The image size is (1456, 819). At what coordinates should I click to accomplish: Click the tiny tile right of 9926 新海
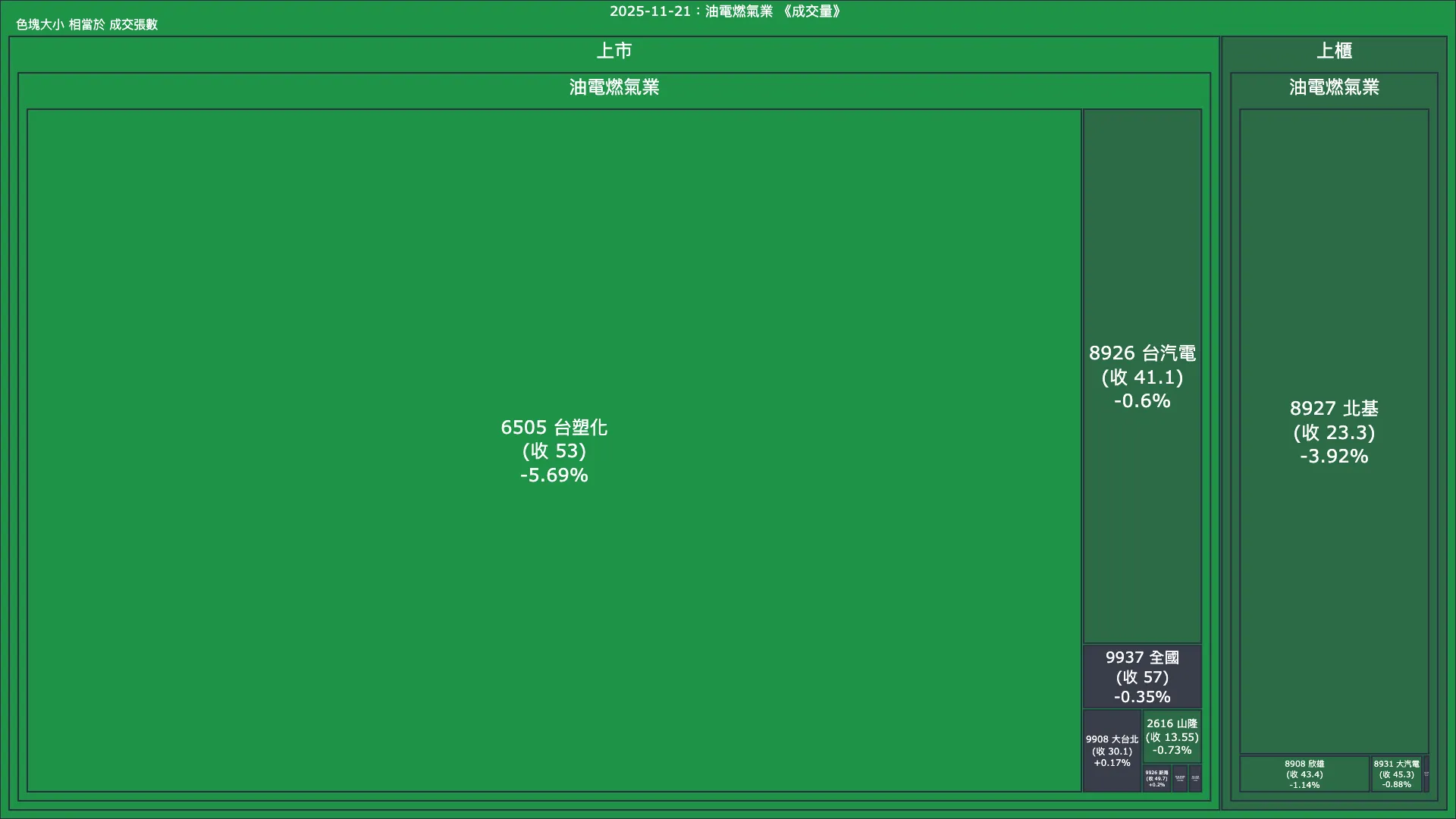tap(1179, 779)
